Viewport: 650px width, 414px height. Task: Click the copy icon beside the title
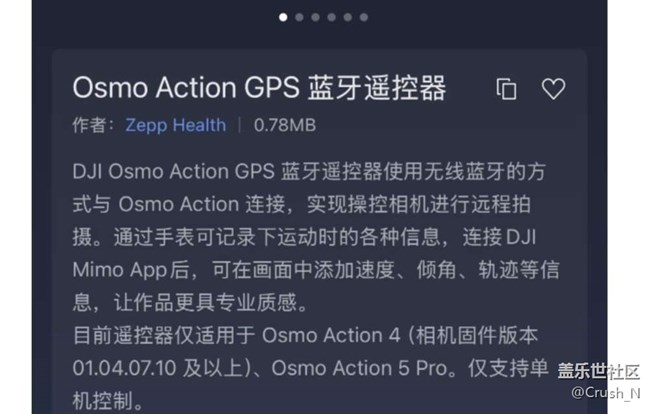click(507, 89)
